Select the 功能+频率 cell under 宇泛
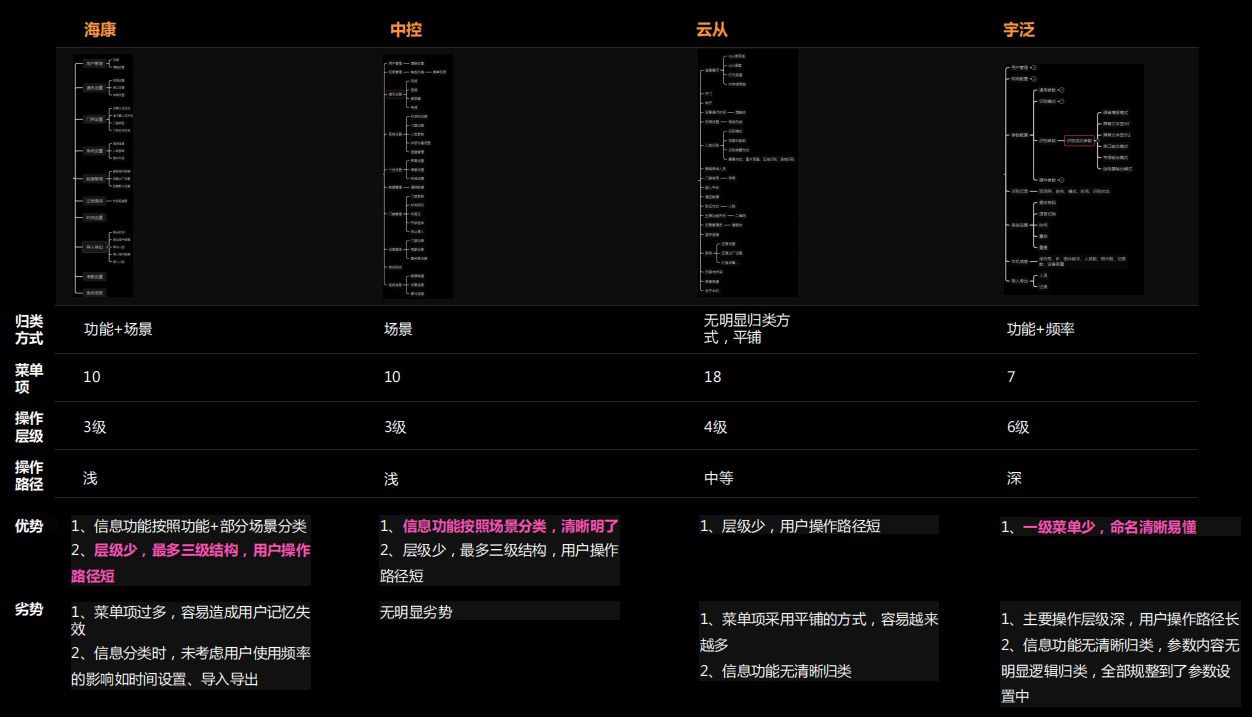The width and height of the screenshot is (1252, 717). click(1041, 329)
